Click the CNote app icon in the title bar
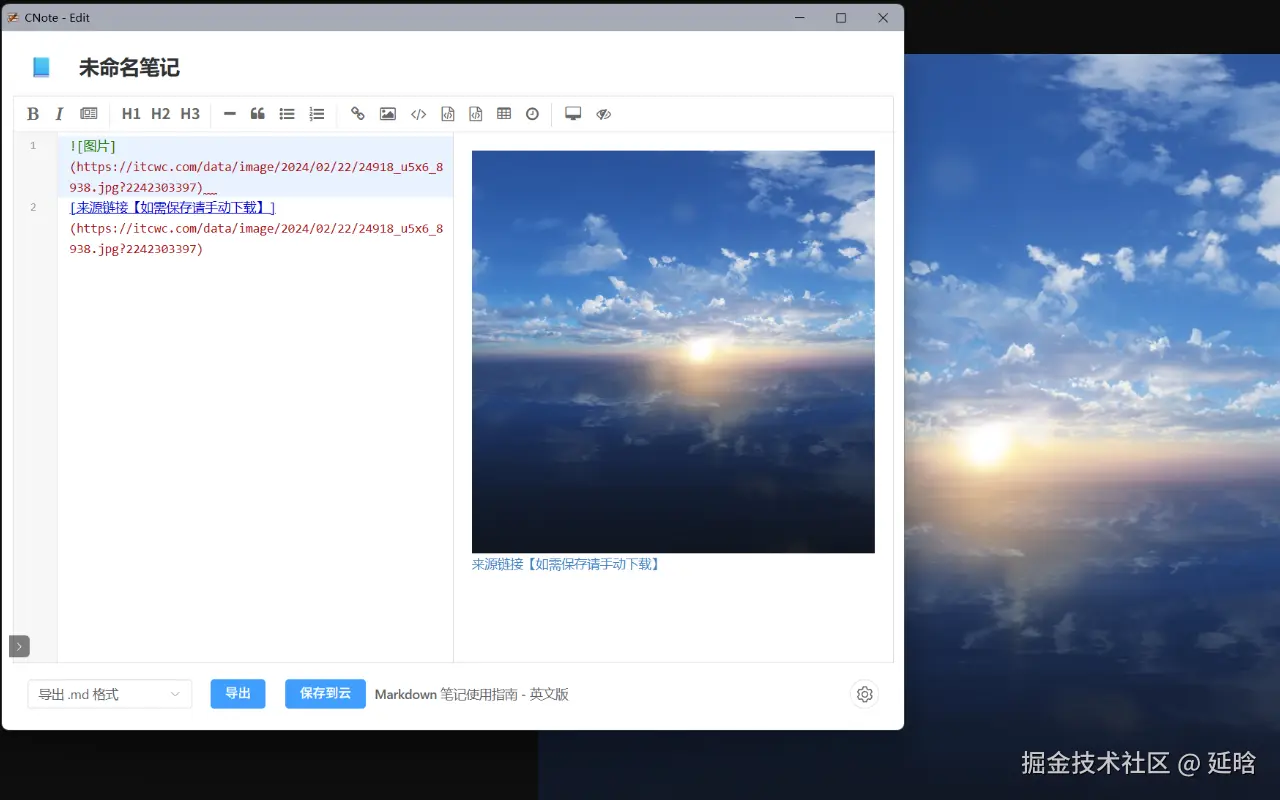This screenshot has height=800, width=1280. click(x=13, y=18)
